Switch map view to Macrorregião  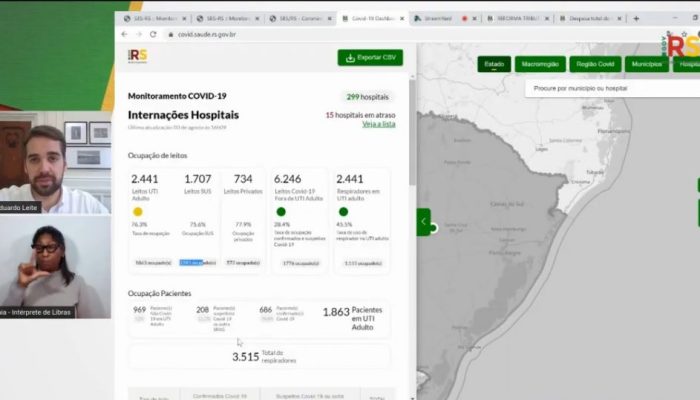coord(540,64)
